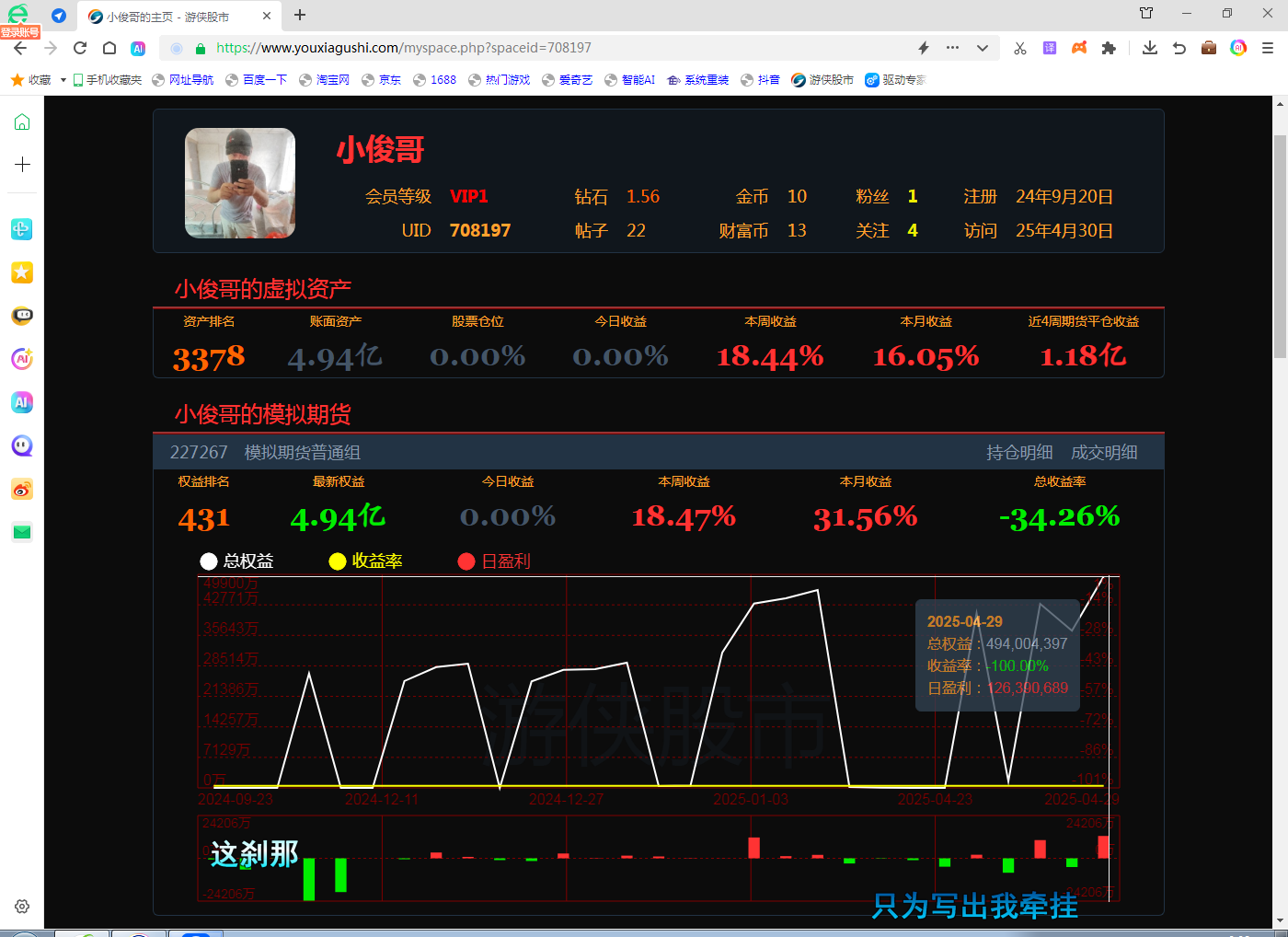
Task: Open the orange game controller icon
Action: click(x=1079, y=48)
